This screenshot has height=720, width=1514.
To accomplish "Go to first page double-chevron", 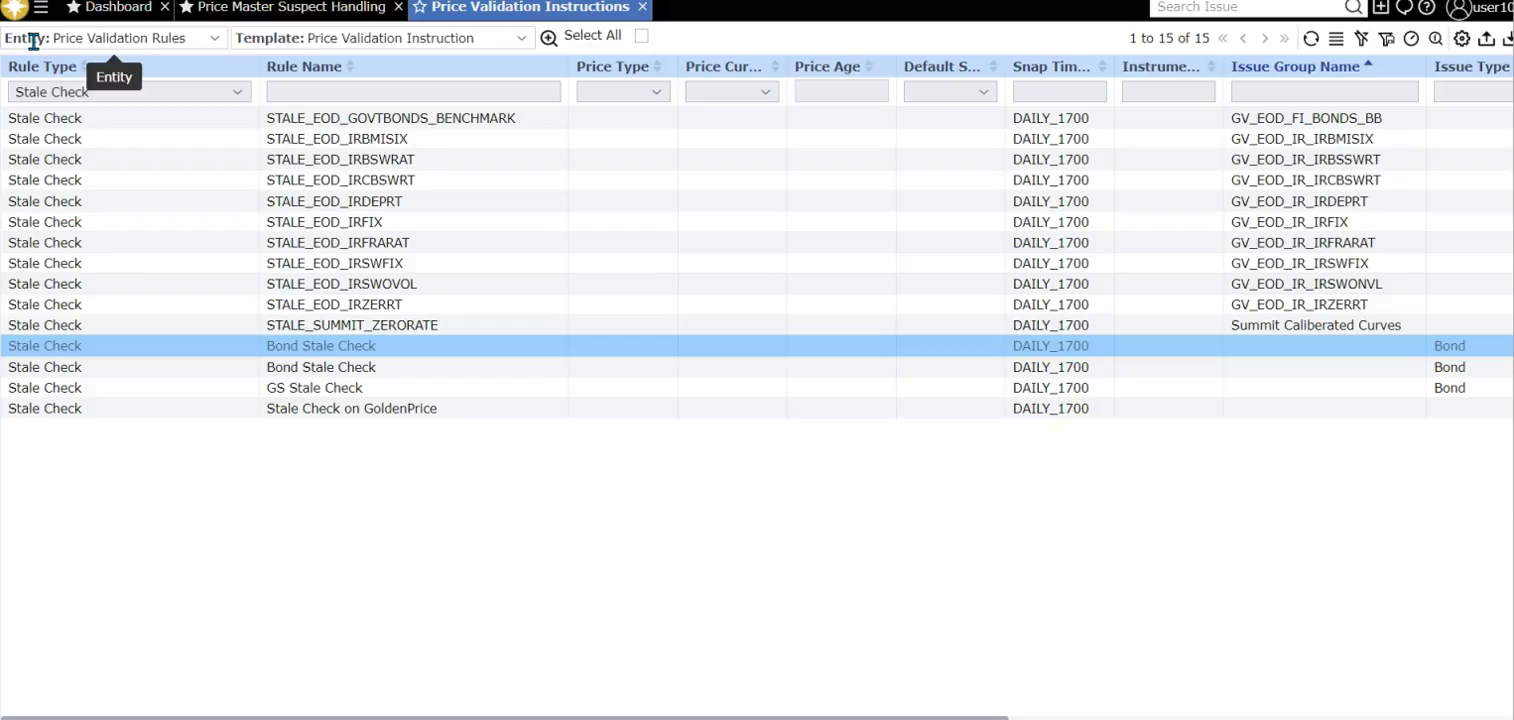I will click(1222, 38).
